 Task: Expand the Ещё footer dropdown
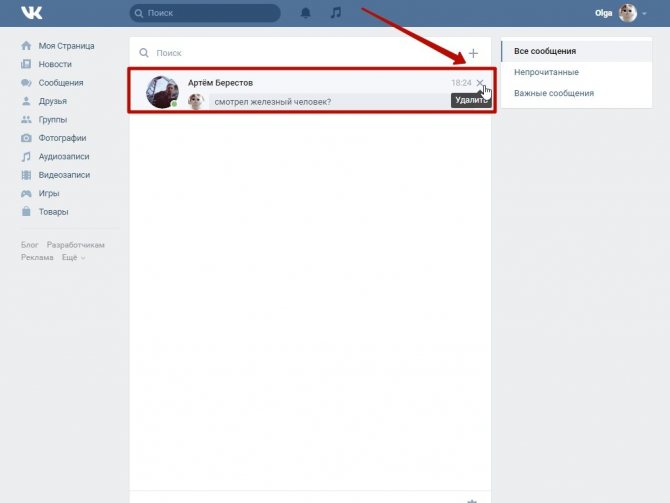[73, 257]
